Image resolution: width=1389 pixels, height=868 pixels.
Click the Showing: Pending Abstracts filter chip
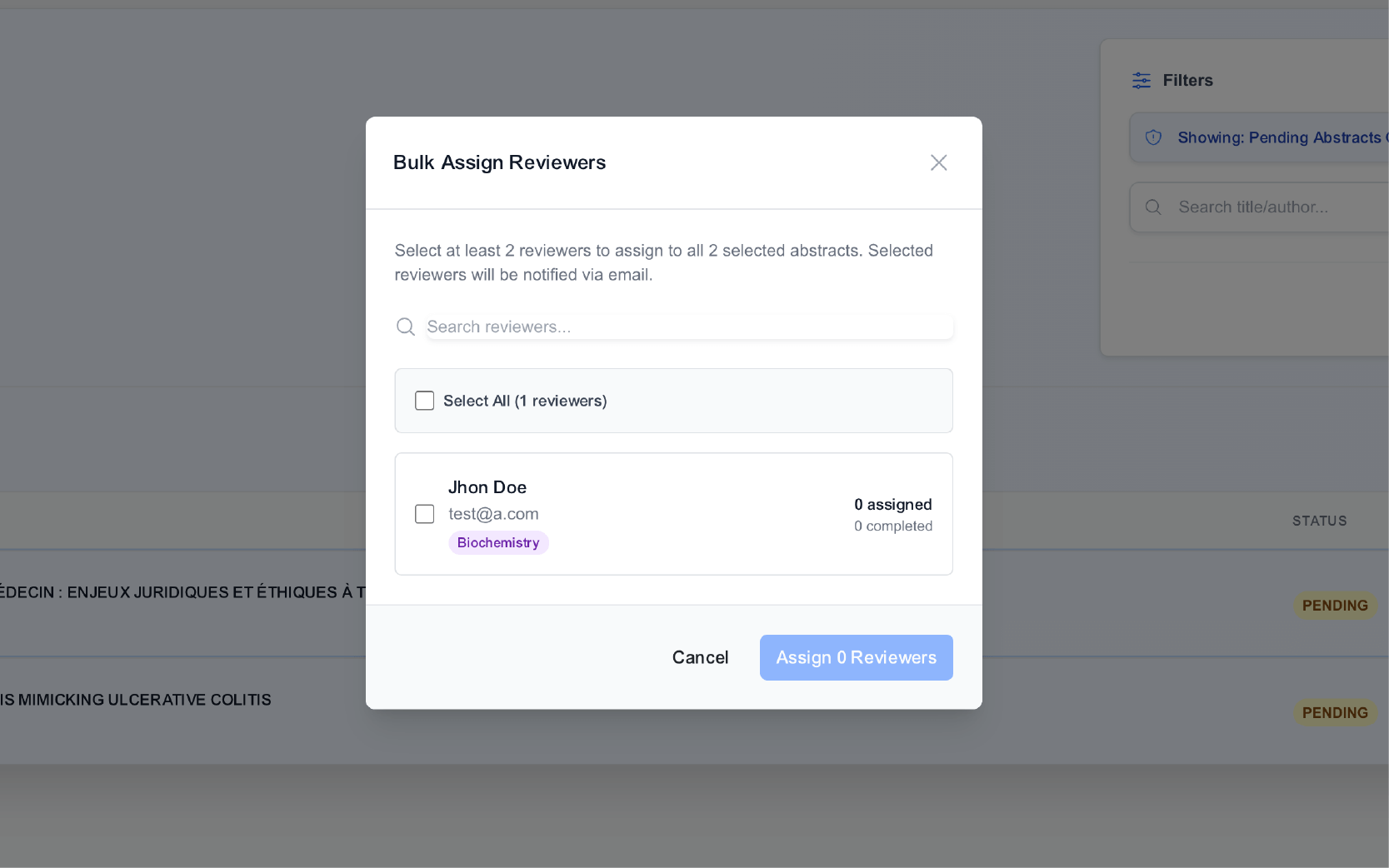point(1275,137)
